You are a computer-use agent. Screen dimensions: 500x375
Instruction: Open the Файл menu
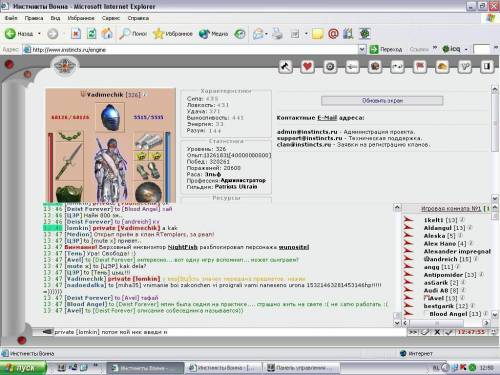point(11,18)
